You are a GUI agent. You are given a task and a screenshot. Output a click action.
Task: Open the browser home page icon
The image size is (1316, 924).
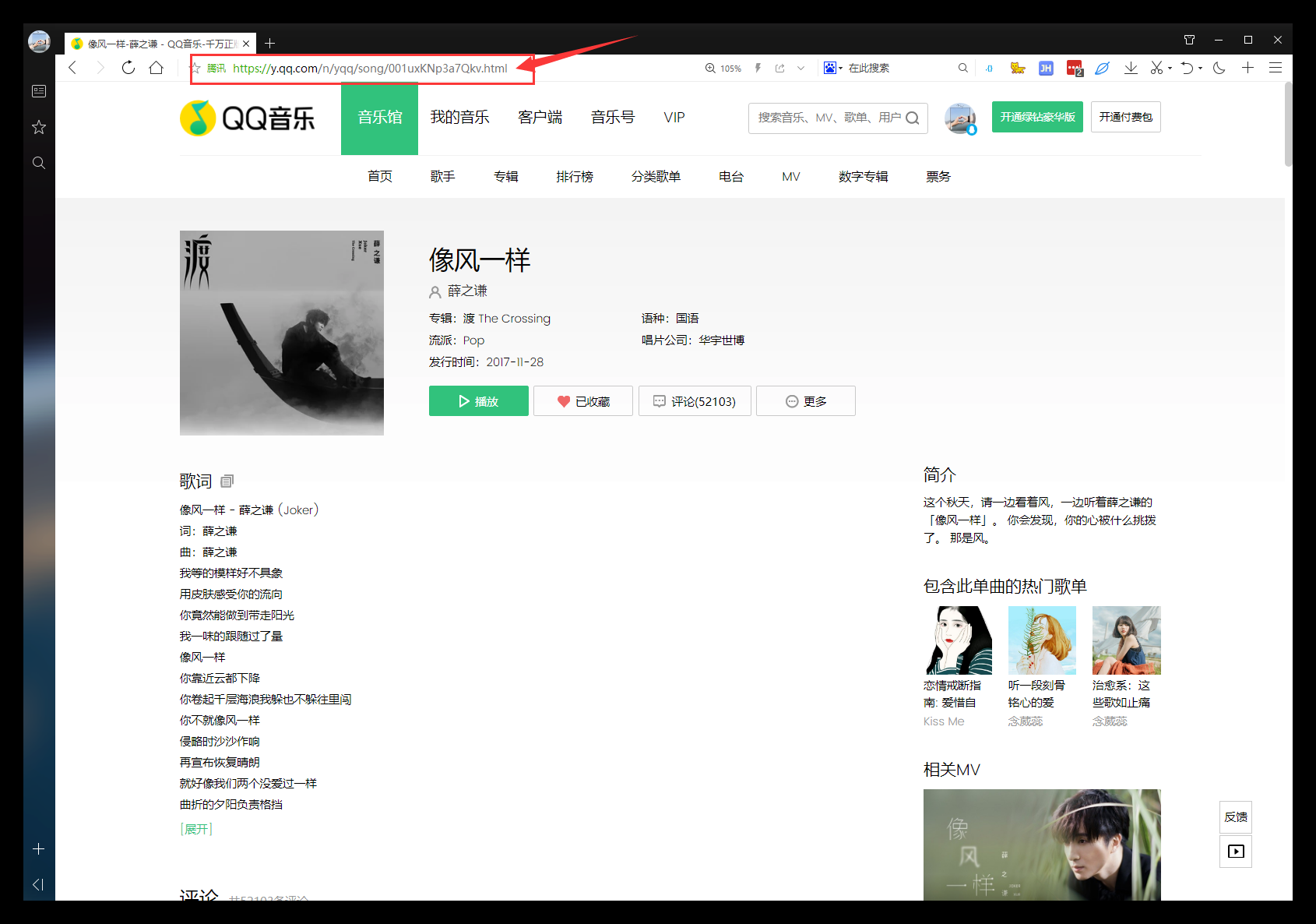coord(157,68)
